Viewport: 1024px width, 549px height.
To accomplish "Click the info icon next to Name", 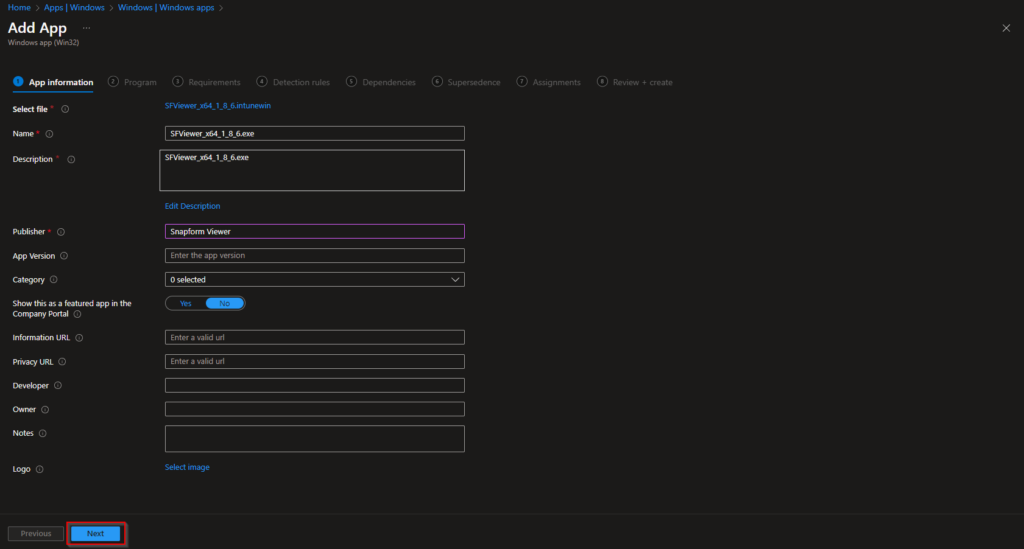I will (49, 134).
